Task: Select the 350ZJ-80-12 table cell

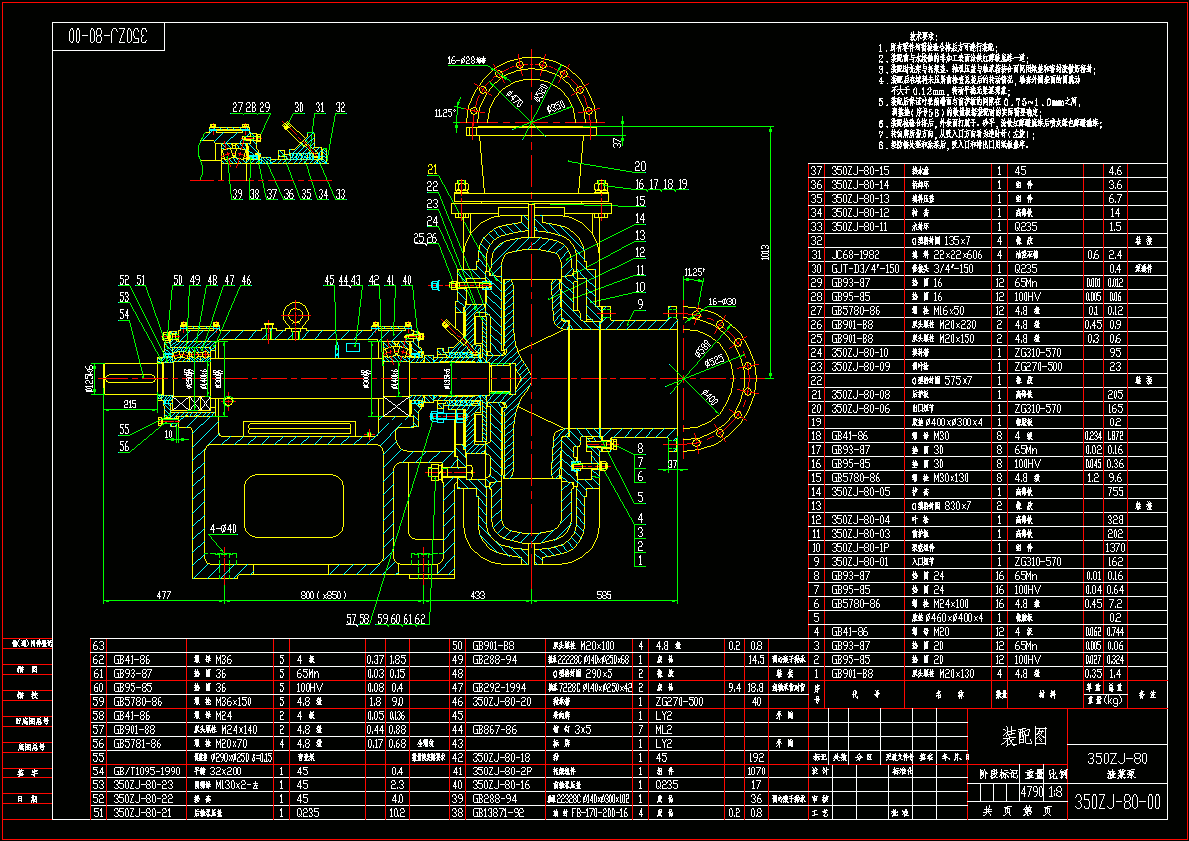Action: click(860, 213)
